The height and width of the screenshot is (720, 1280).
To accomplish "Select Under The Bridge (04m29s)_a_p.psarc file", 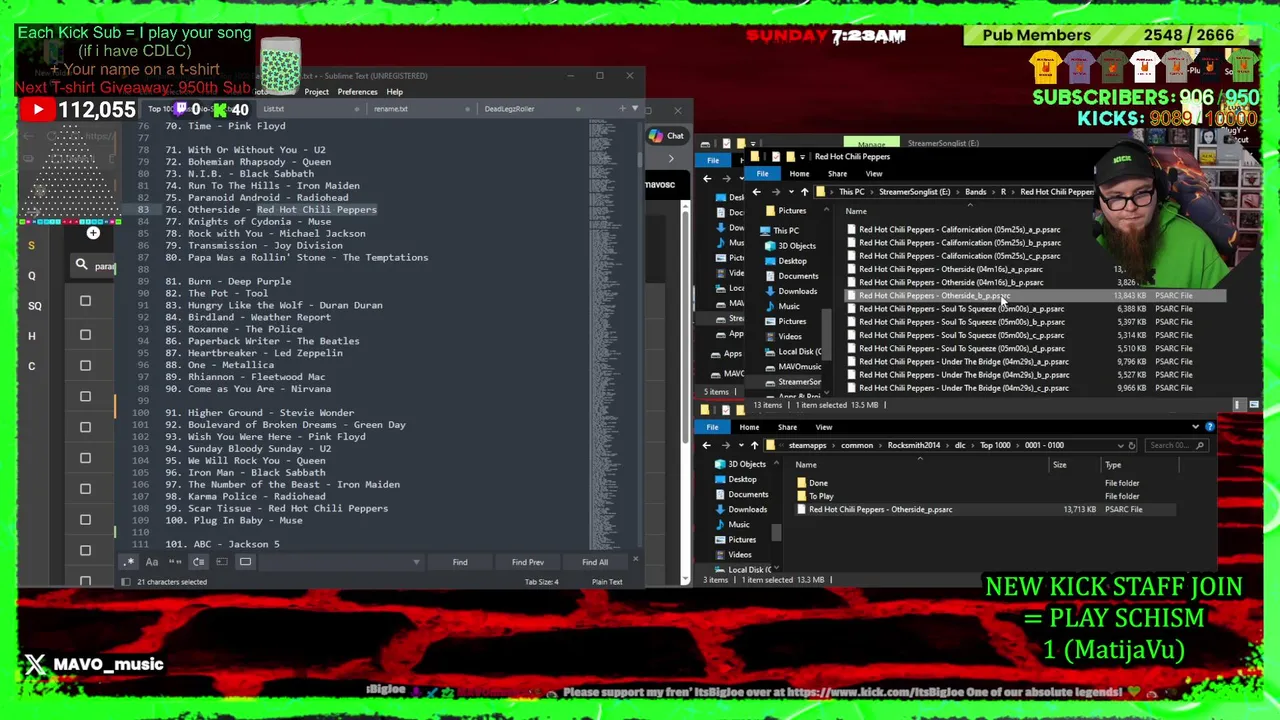I will point(963,362).
